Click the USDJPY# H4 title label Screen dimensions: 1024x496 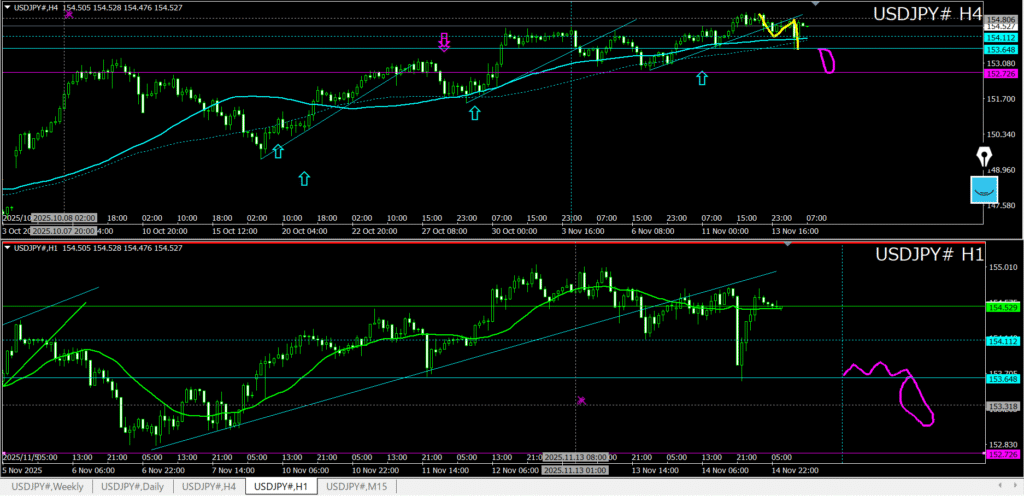click(x=927, y=14)
